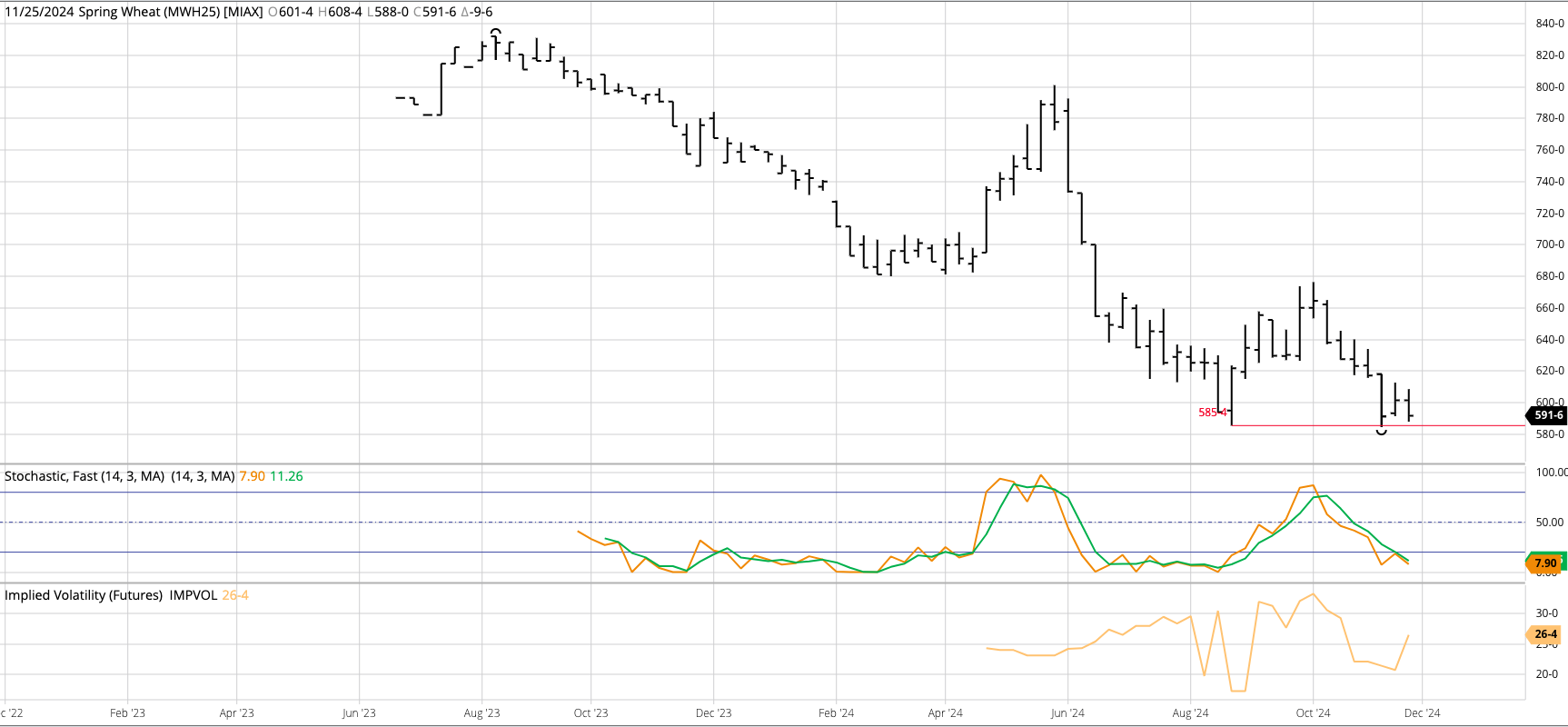The height and width of the screenshot is (727, 1568).
Task: Click the Implied Volatility (Futures) label
Action: tap(84, 595)
